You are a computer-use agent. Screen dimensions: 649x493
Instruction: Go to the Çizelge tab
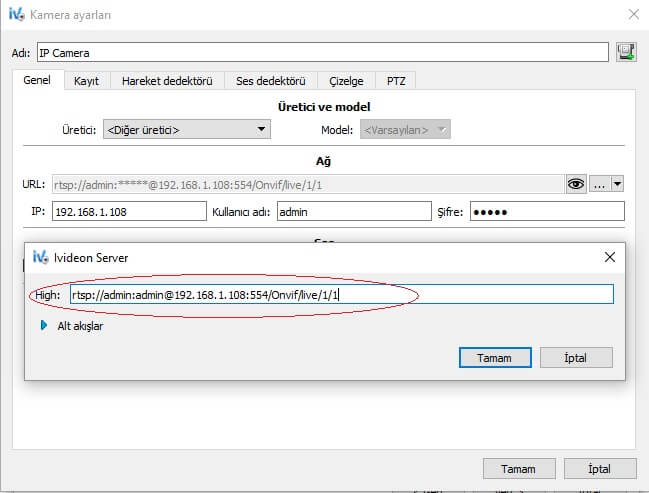[346, 81]
